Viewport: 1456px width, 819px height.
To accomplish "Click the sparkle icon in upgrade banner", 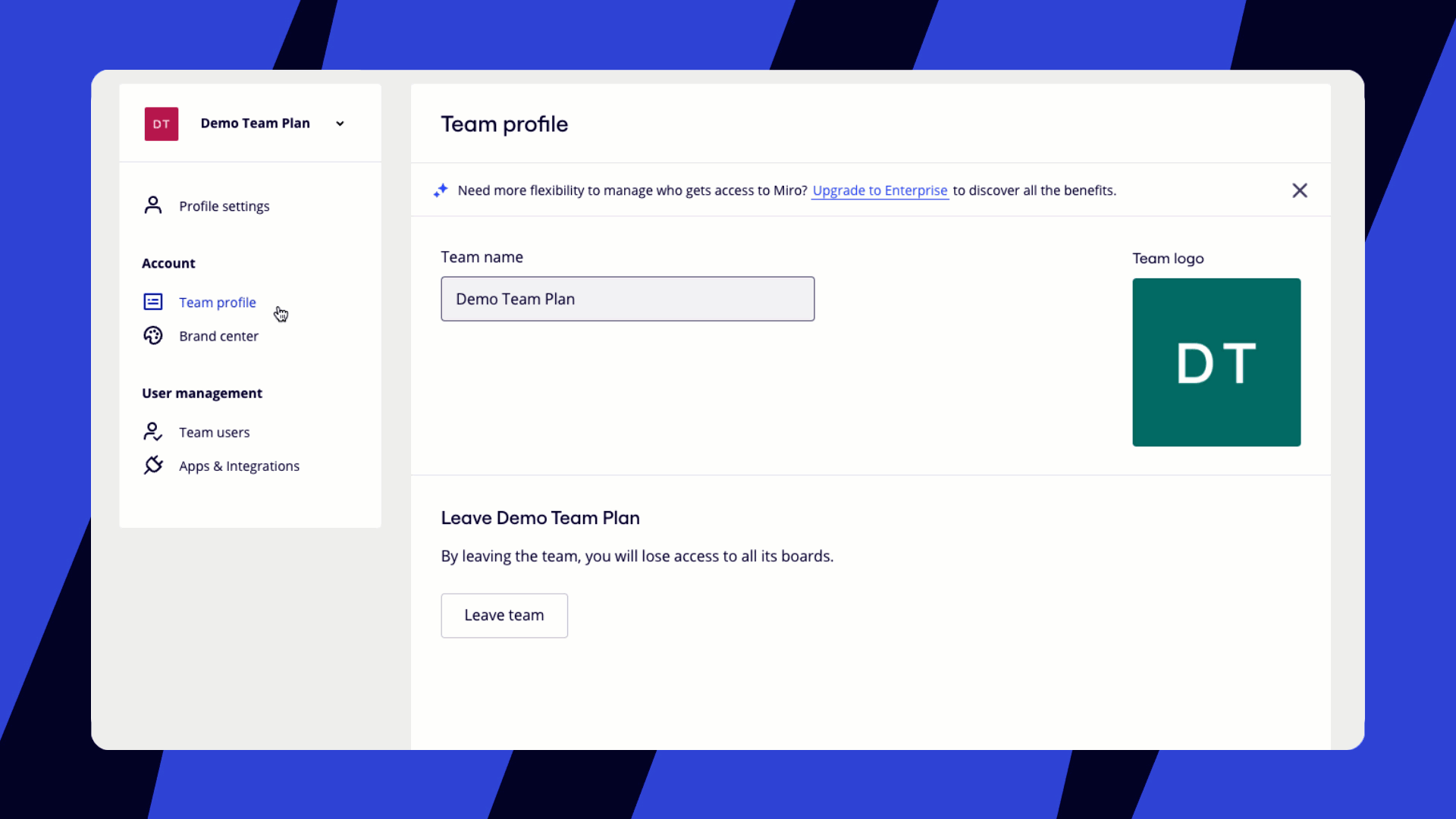I will tap(441, 190).
